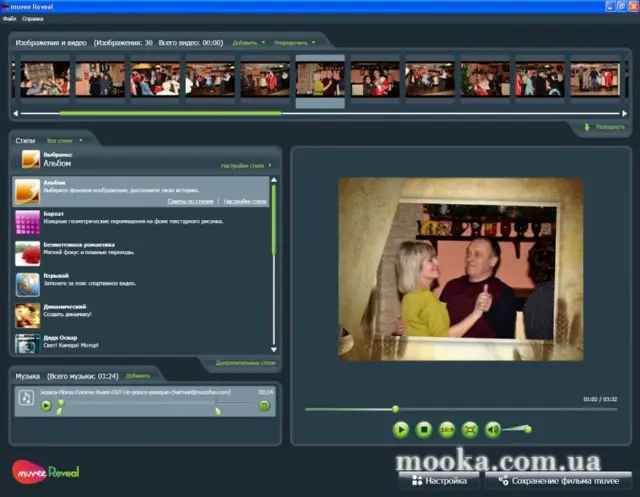Click the storyboard right scroll arrow
The width and height of the screenshot is (640, 497).
coord(624,113)
